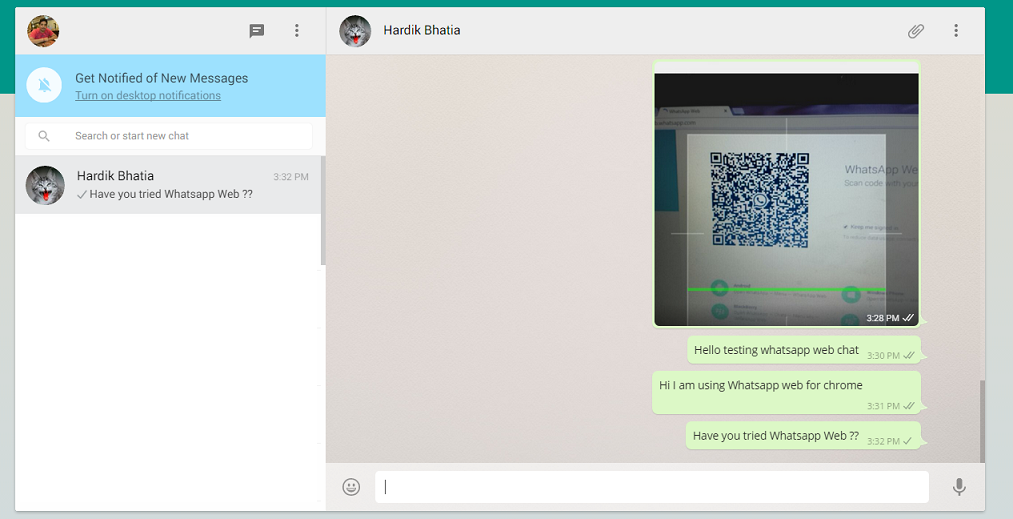Viewport: 1013px width, 519px height.
Task: Click the conversation pane scrollbar
Action: tap(983, 421)
